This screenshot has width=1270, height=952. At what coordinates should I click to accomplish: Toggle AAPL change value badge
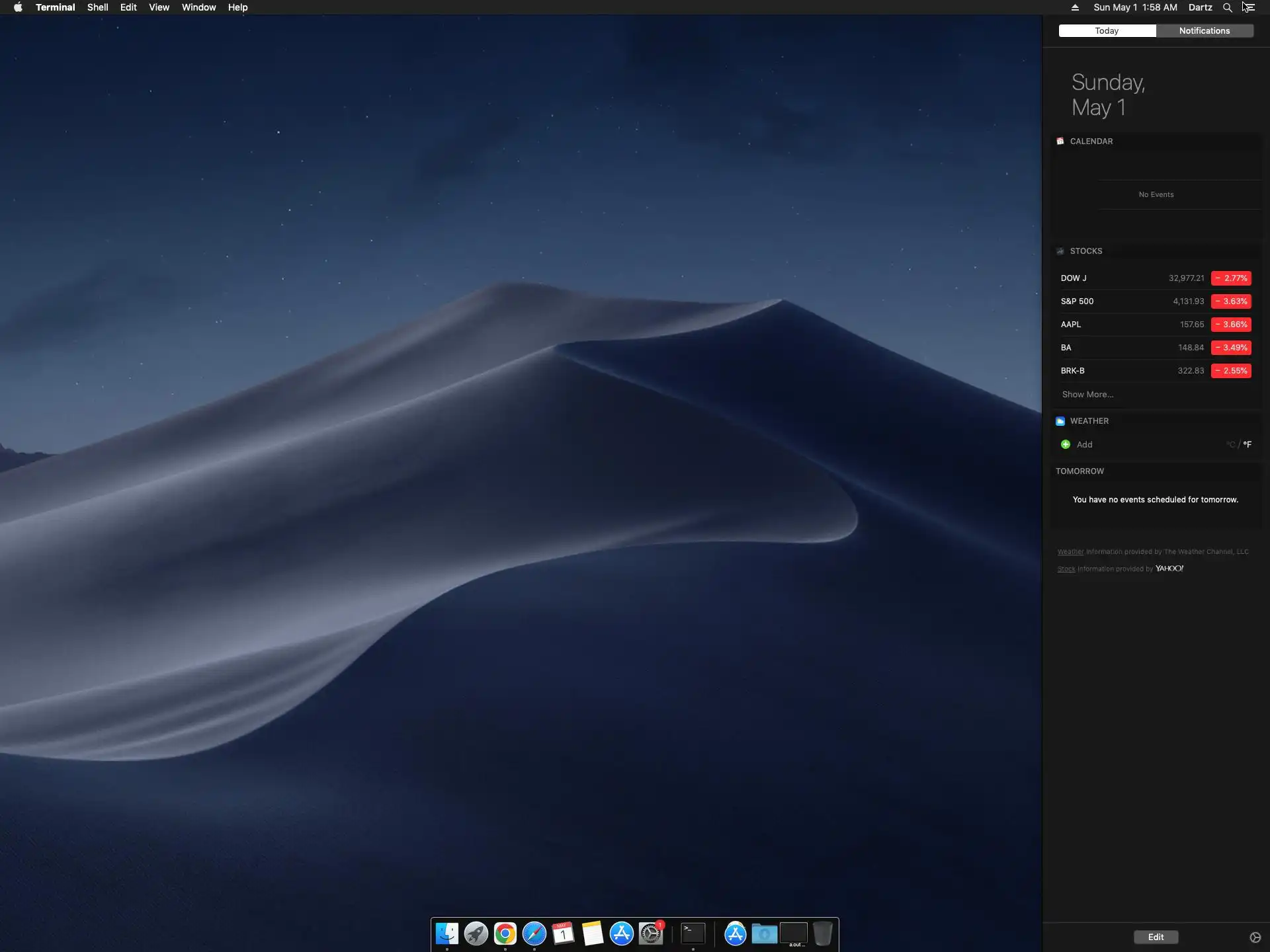click(x=1231, y=325)
